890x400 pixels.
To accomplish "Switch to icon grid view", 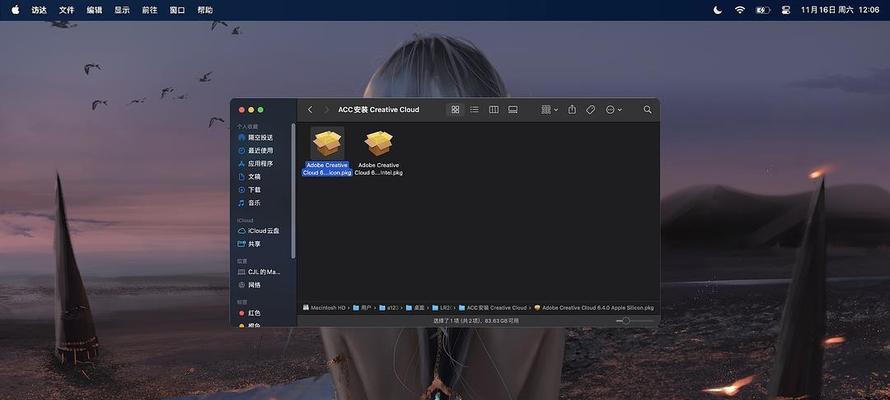I will click(455, 110).
